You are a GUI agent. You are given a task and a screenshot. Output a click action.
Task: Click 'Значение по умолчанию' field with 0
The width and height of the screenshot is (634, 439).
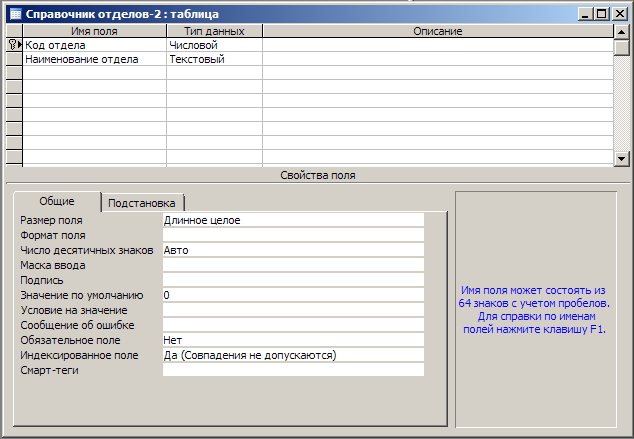click(x=294, y=295)
